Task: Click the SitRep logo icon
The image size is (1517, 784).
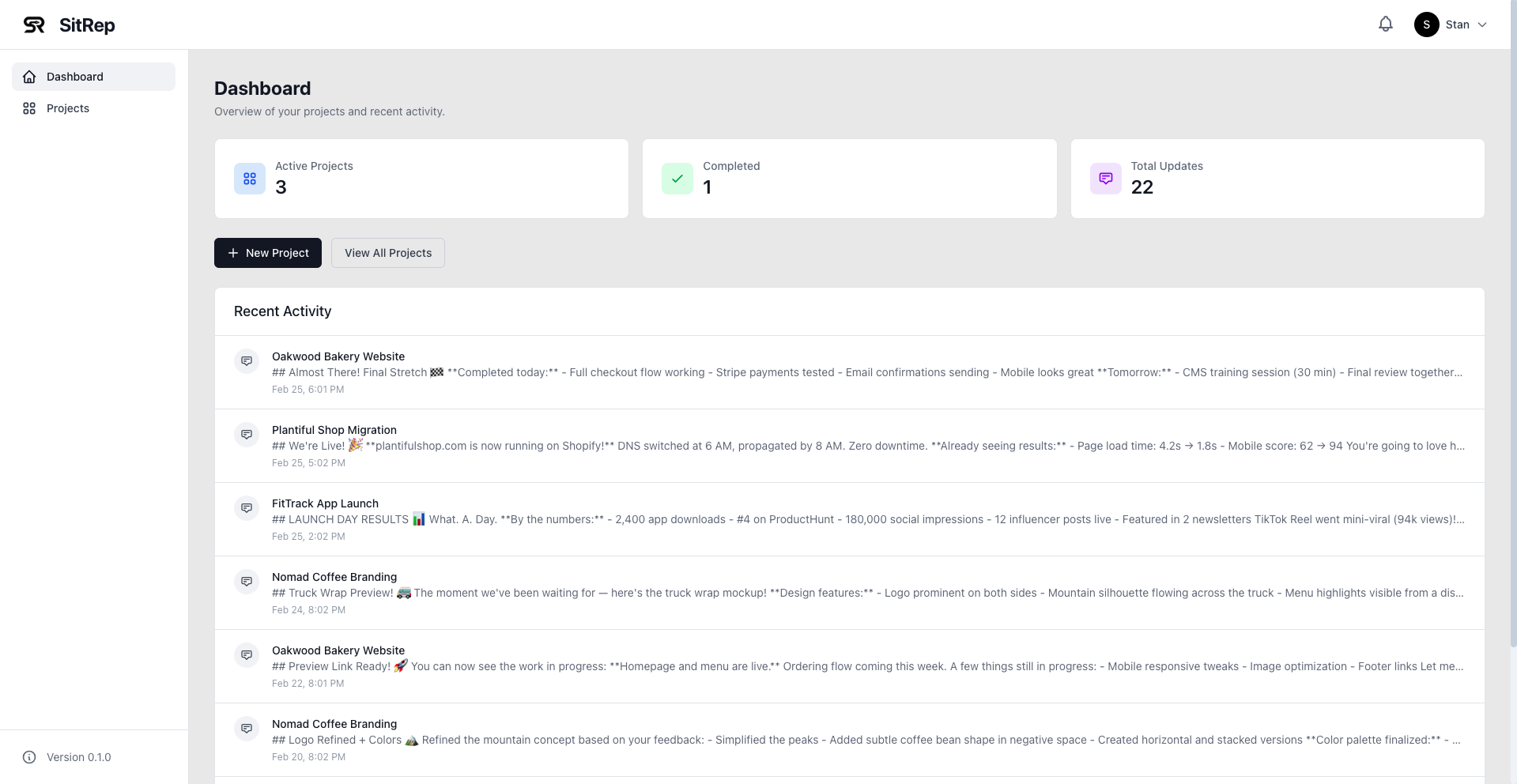Action: click(32, 24)
